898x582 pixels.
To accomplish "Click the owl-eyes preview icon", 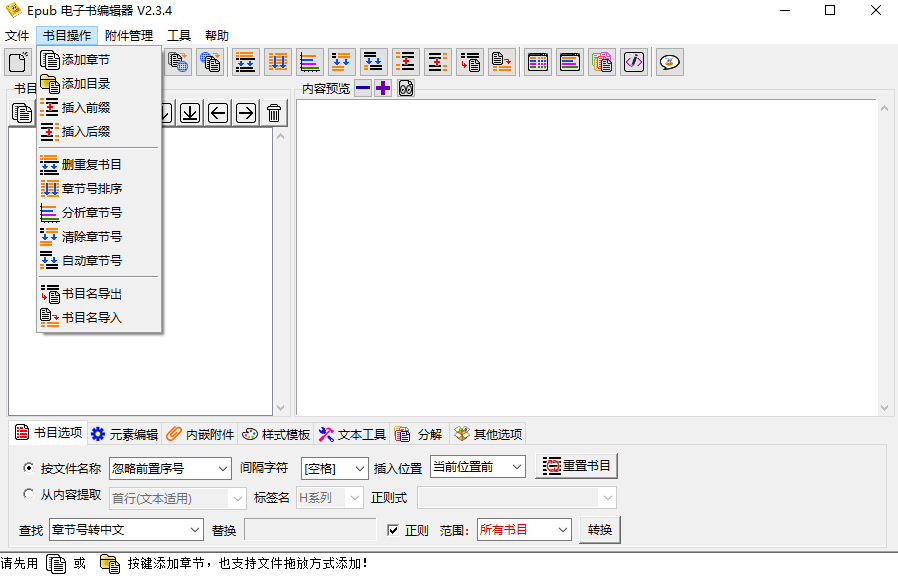I will (x=406, y=88).
